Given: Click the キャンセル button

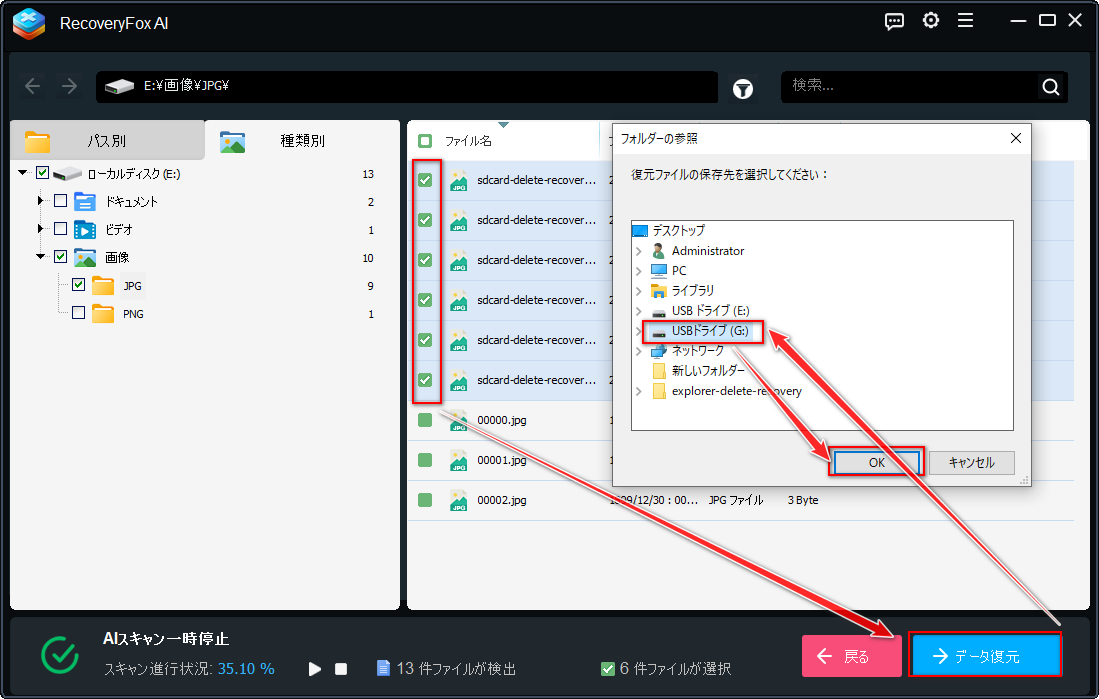Looking at the screenshot, I should tap(971, 463).
